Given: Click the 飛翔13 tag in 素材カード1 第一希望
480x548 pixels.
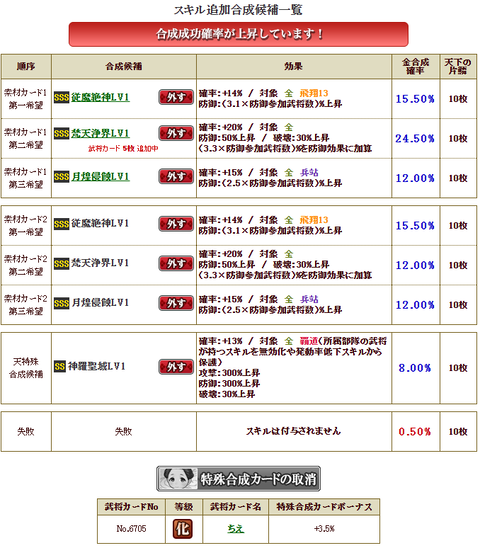Looking at the screenshot, I should tap(314, 93).
